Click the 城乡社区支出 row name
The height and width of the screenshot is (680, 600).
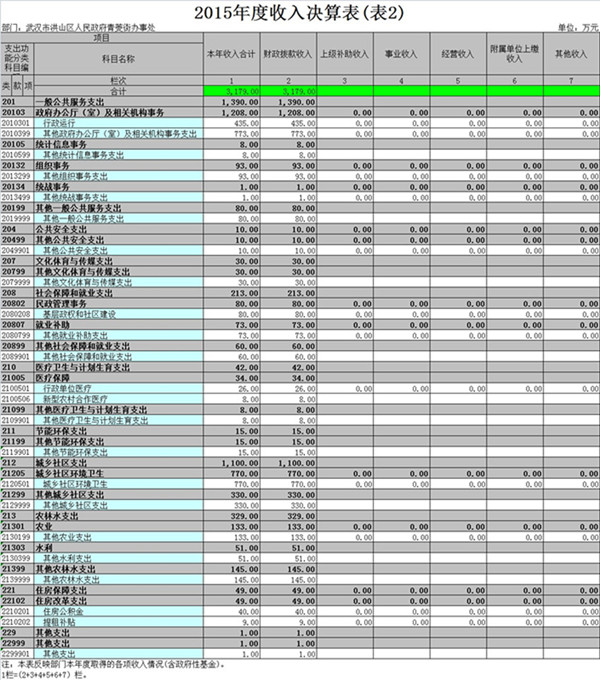click(x=68, y=464)
